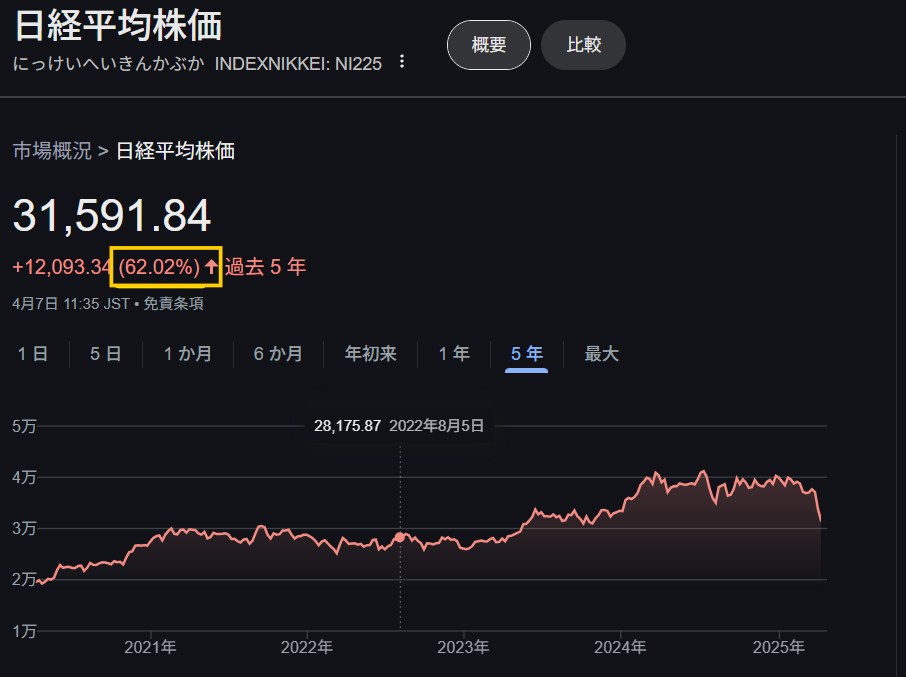This screenshot has width=906, height=677.
Task: Click the (62.02%) percentage change
Action: tap(158, 267)
